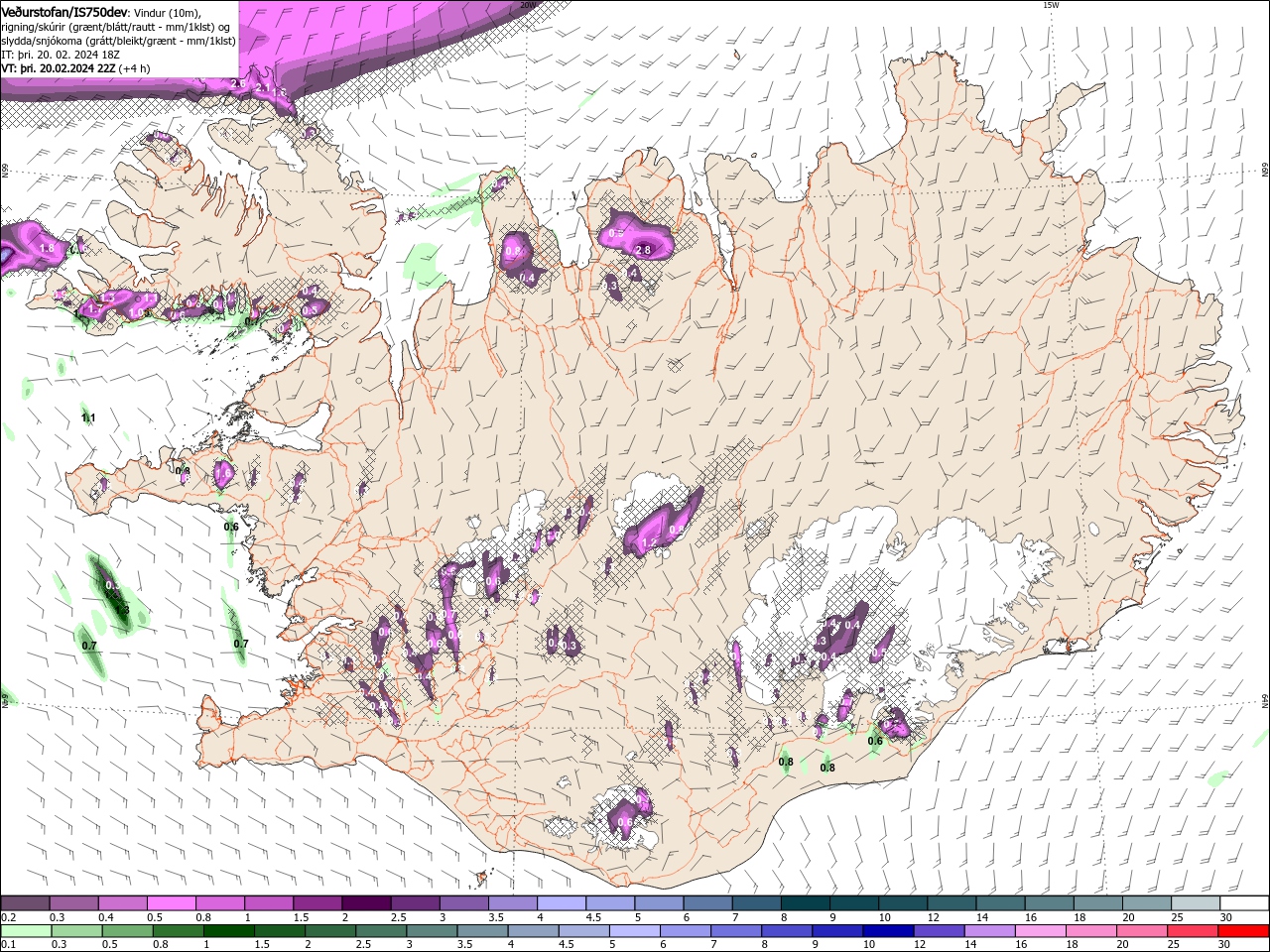Click the darkest green rain swatch at 1

(x=229, y=930)
